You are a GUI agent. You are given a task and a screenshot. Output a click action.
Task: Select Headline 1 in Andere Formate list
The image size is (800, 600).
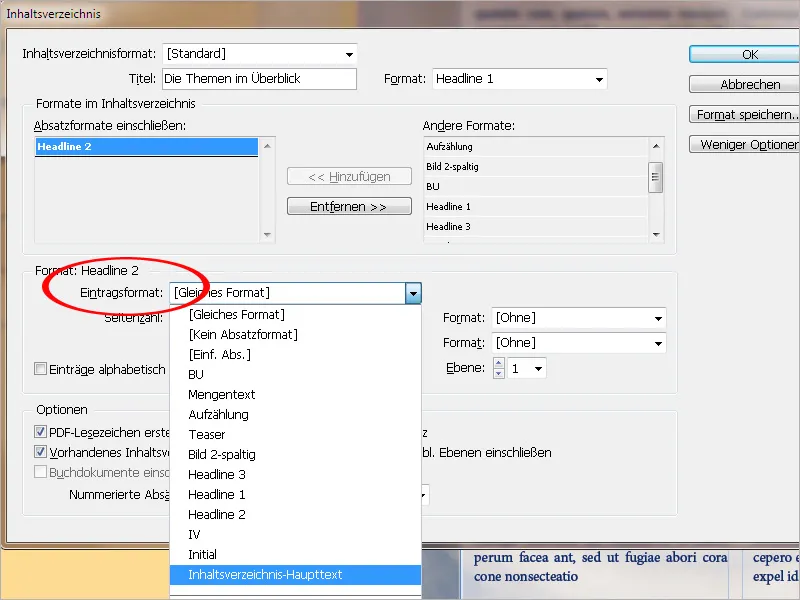(x=536, y=206)
